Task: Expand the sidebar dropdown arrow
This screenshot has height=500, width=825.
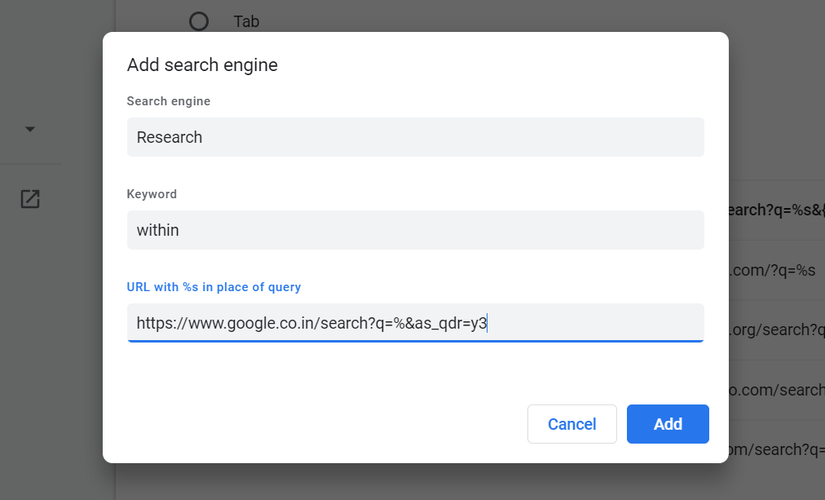Action: tap(29, 129)
